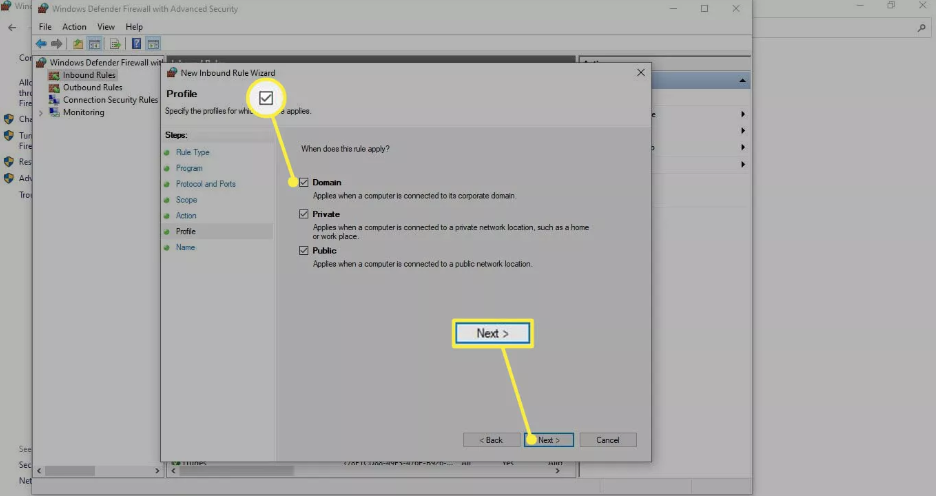Click the Private label text
The height and width of the screenshot is (496, 936).
(x=326, y=214)
